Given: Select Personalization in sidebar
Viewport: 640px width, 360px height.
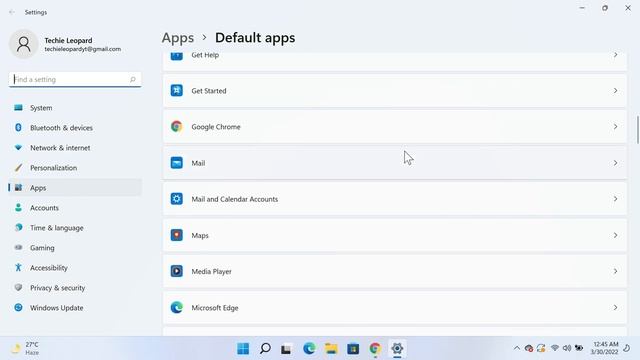Looking at the screenshot, I should 75,168.
